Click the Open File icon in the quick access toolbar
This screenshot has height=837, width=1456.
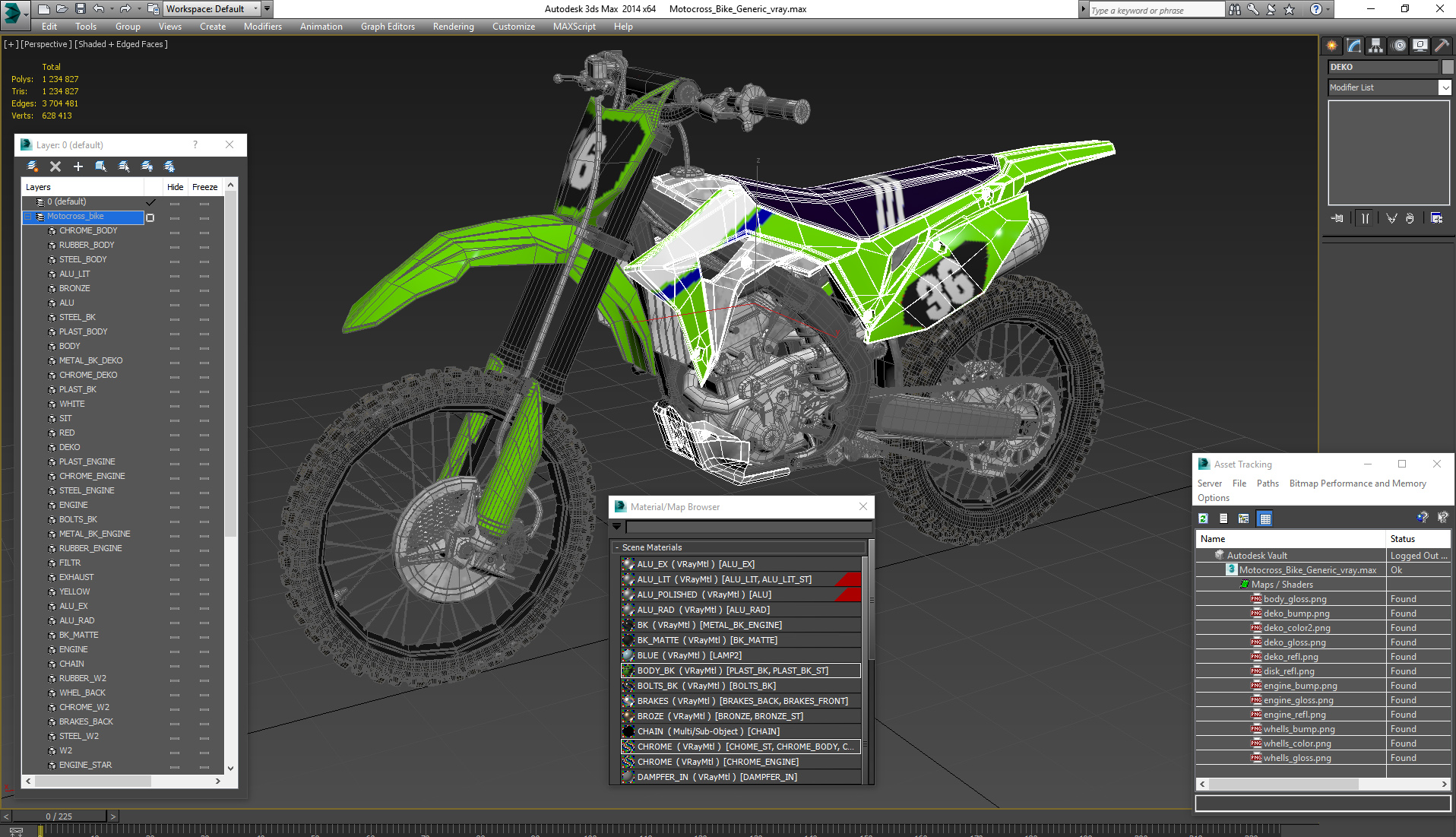[x=62, y=9]
